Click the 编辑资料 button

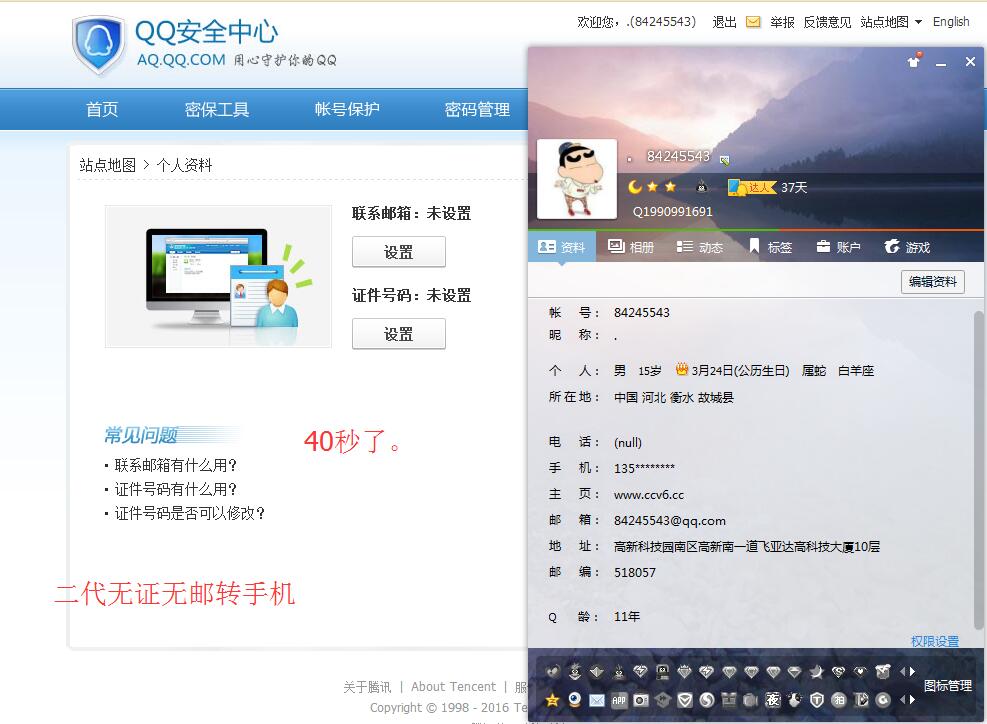[x=932, y=281]
